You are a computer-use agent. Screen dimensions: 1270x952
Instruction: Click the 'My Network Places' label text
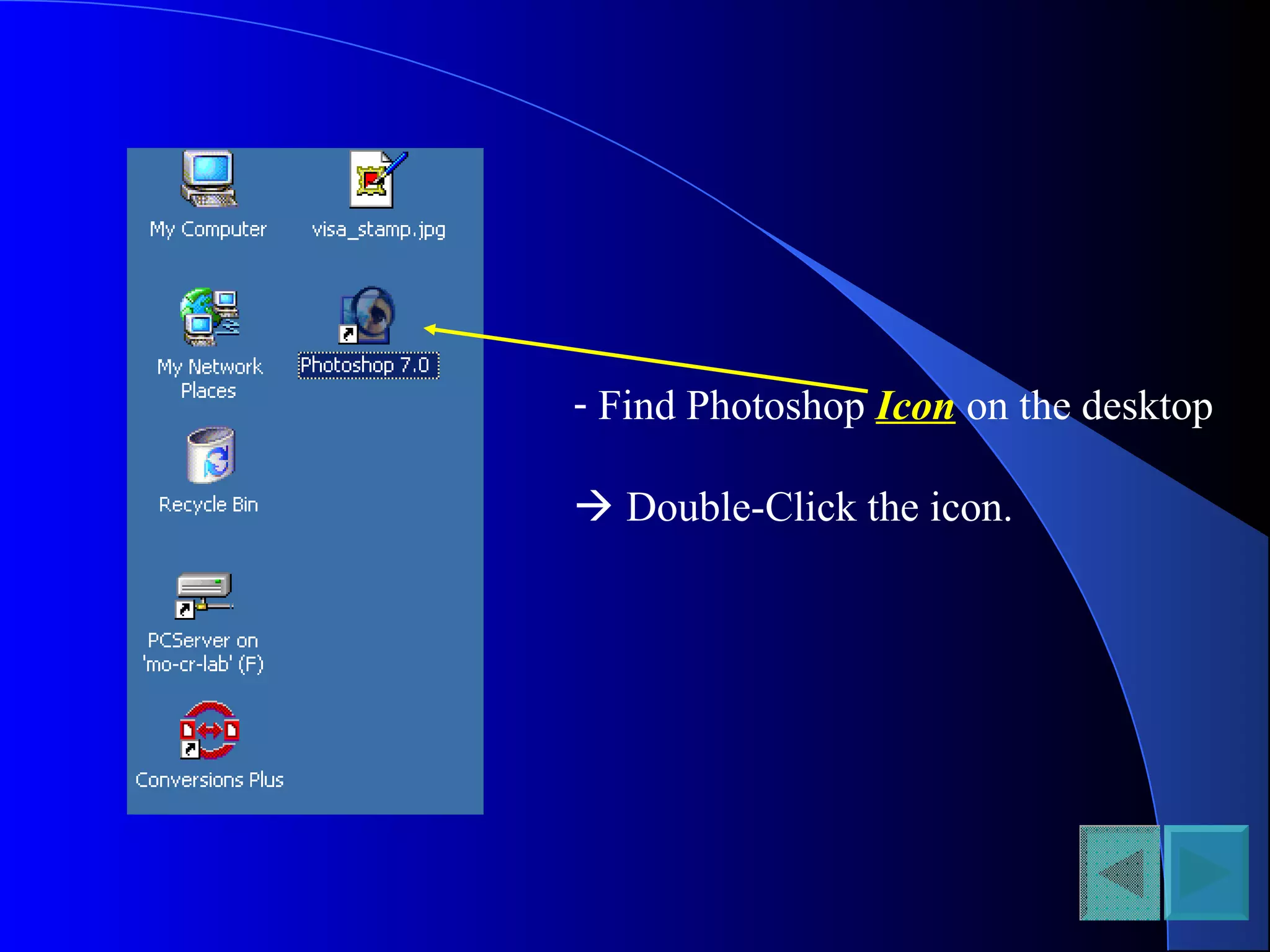point(210,378)
